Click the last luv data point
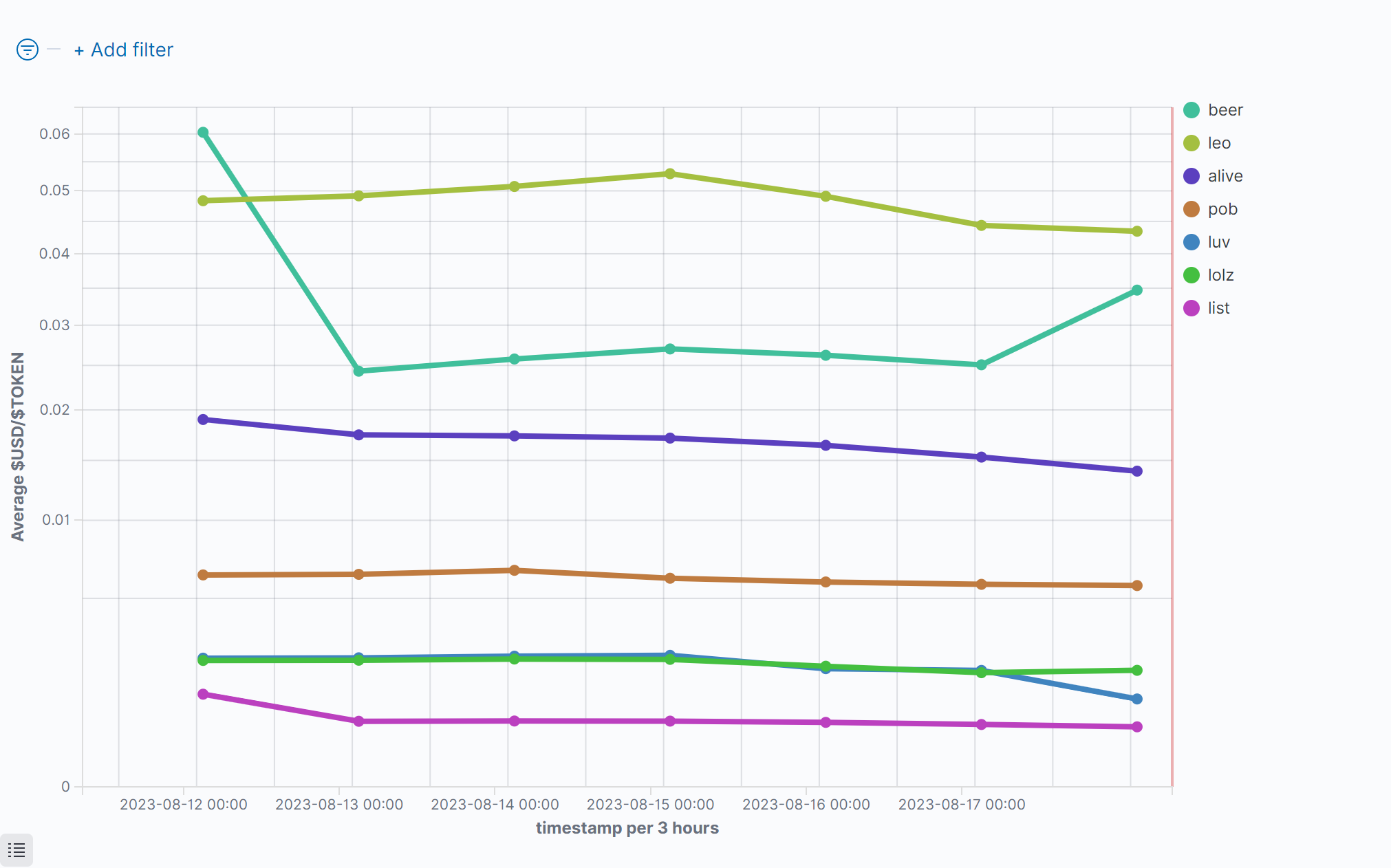This screenshot has width=1391, height=868. [1137, 699]
